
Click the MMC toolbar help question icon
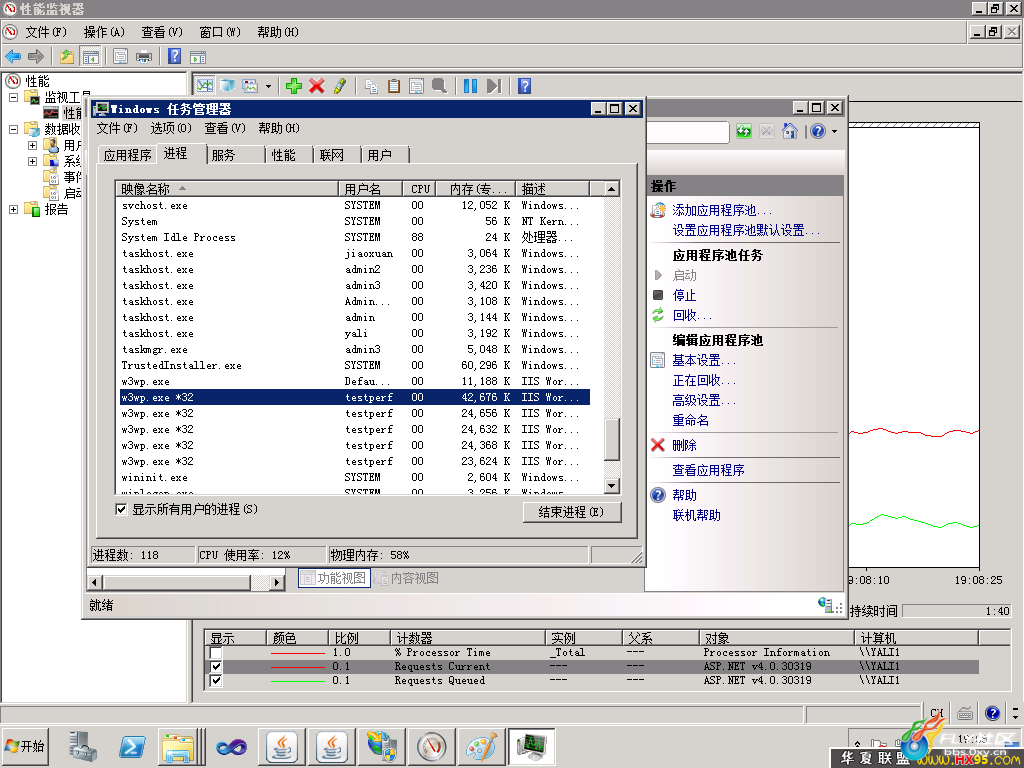(x=174, y=56)
